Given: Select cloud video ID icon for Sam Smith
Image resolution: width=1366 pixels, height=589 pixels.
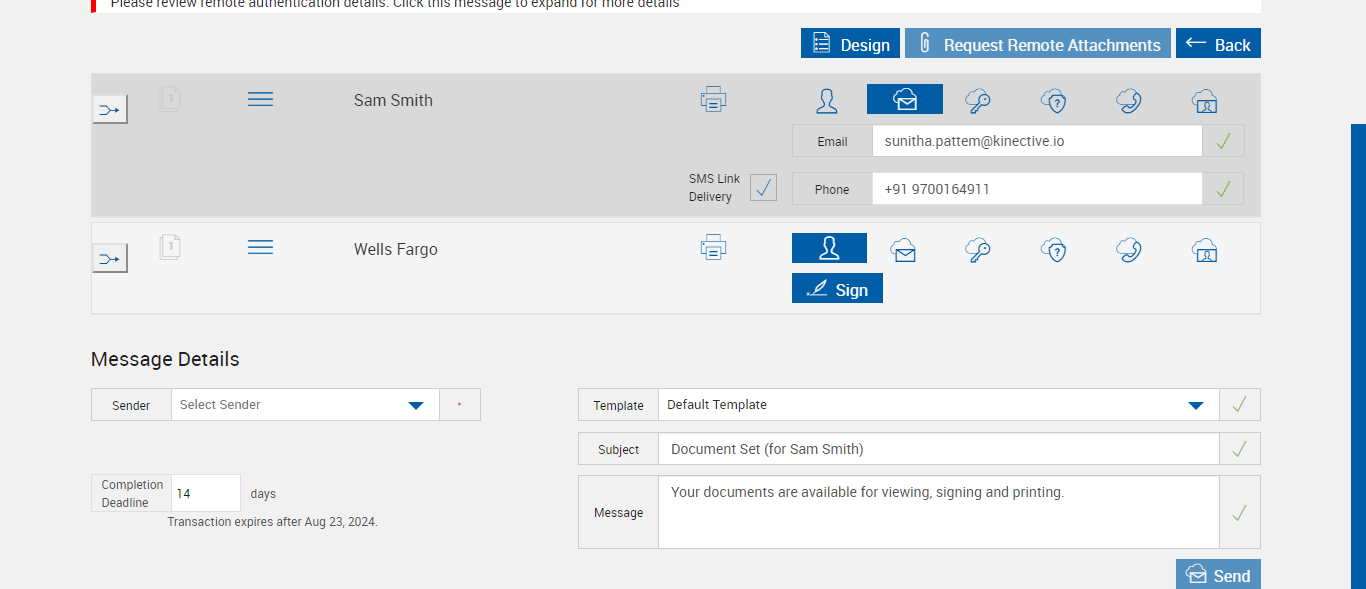Looking at the screenshot, I should (x=1204, y=100).
